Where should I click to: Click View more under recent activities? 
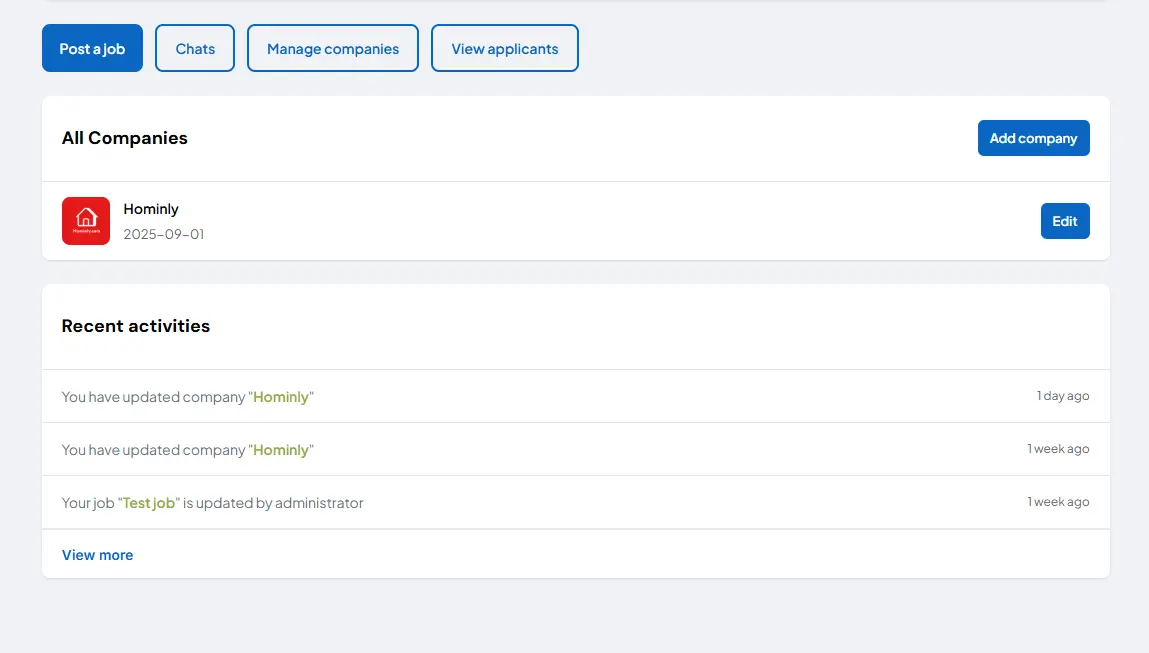point(97,555)
